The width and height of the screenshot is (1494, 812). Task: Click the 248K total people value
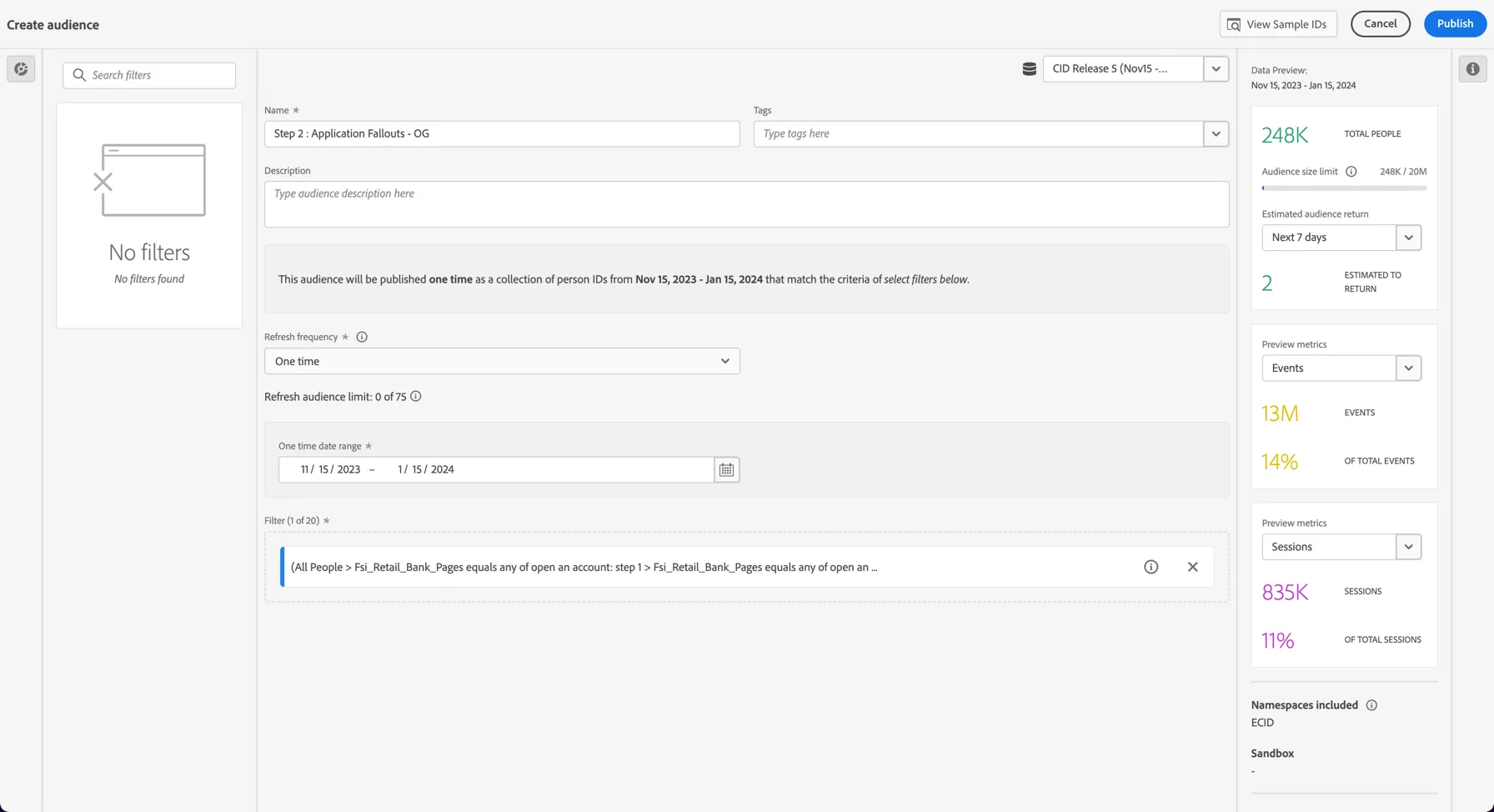coord(1285,135)
